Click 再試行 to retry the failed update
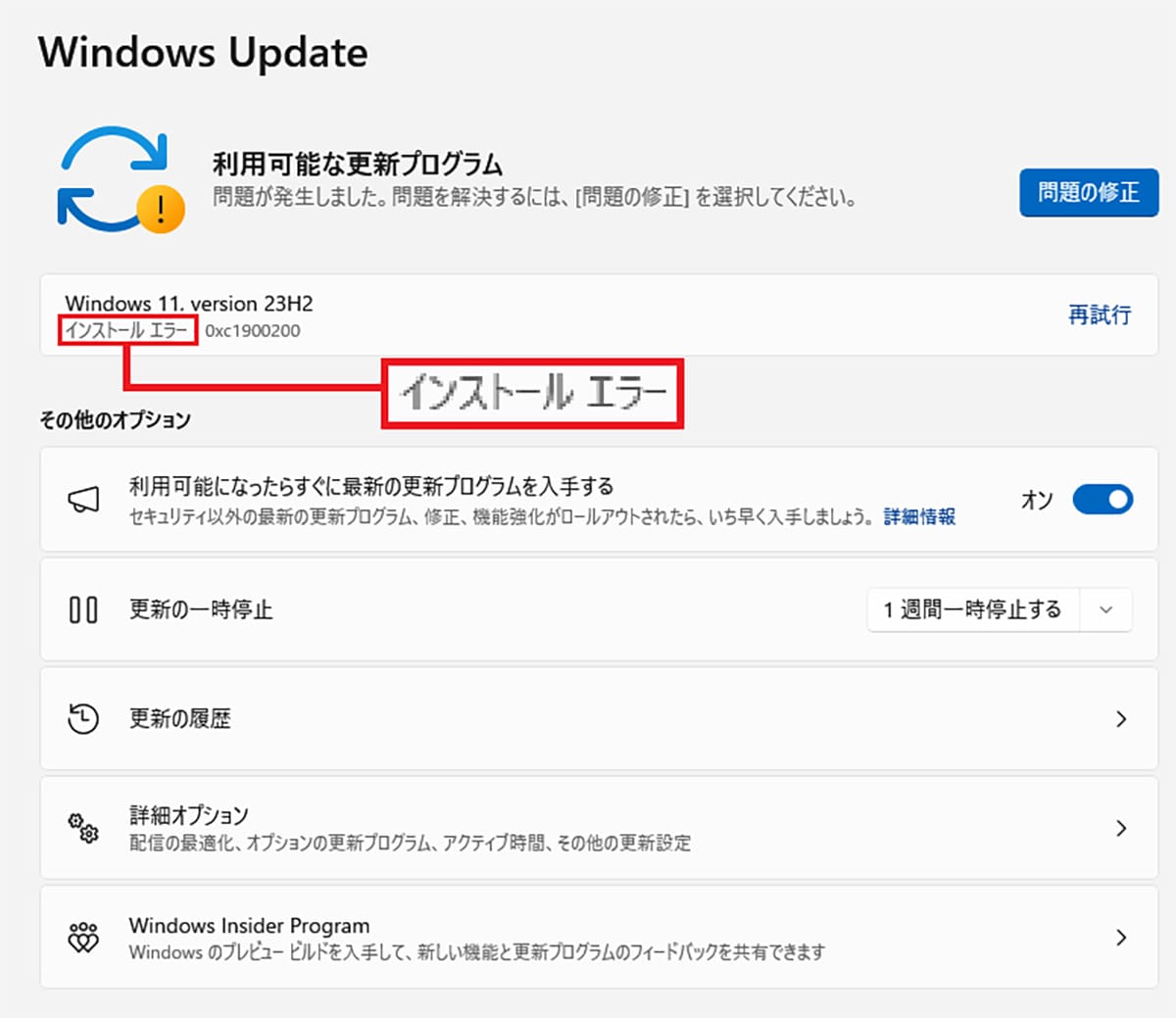The height and width of the screenshot is (1018, 1176). coord(1099,315)
